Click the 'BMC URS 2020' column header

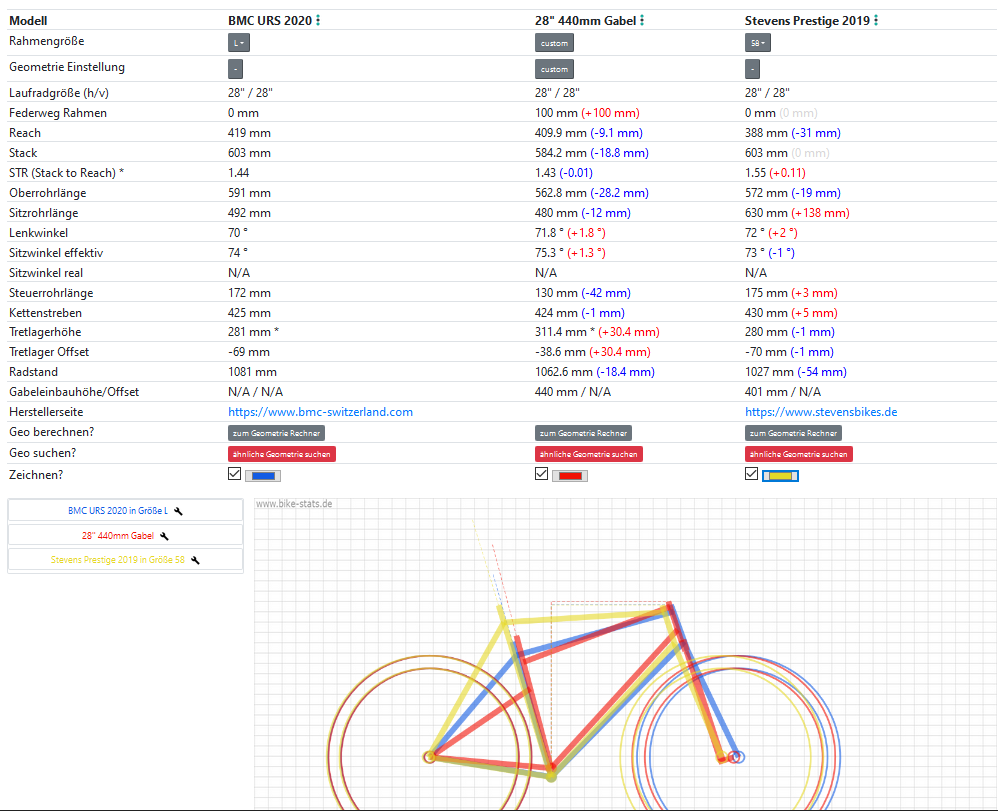270,20
